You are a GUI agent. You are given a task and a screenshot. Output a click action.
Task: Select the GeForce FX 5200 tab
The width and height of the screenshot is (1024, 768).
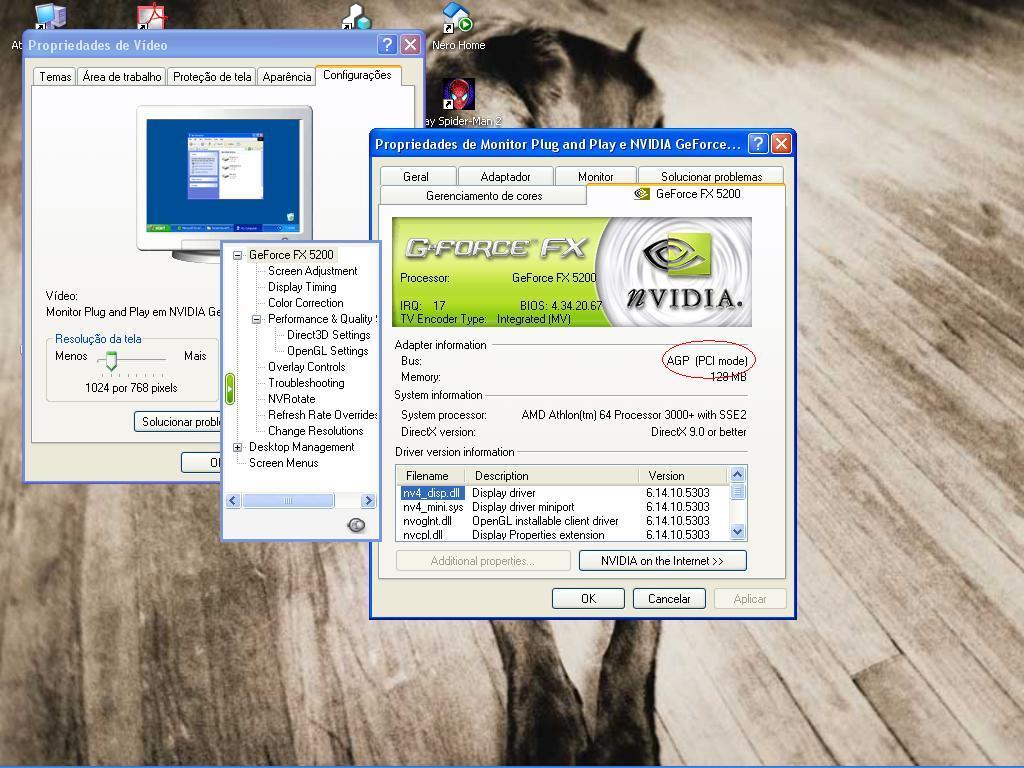coord(686,194)
